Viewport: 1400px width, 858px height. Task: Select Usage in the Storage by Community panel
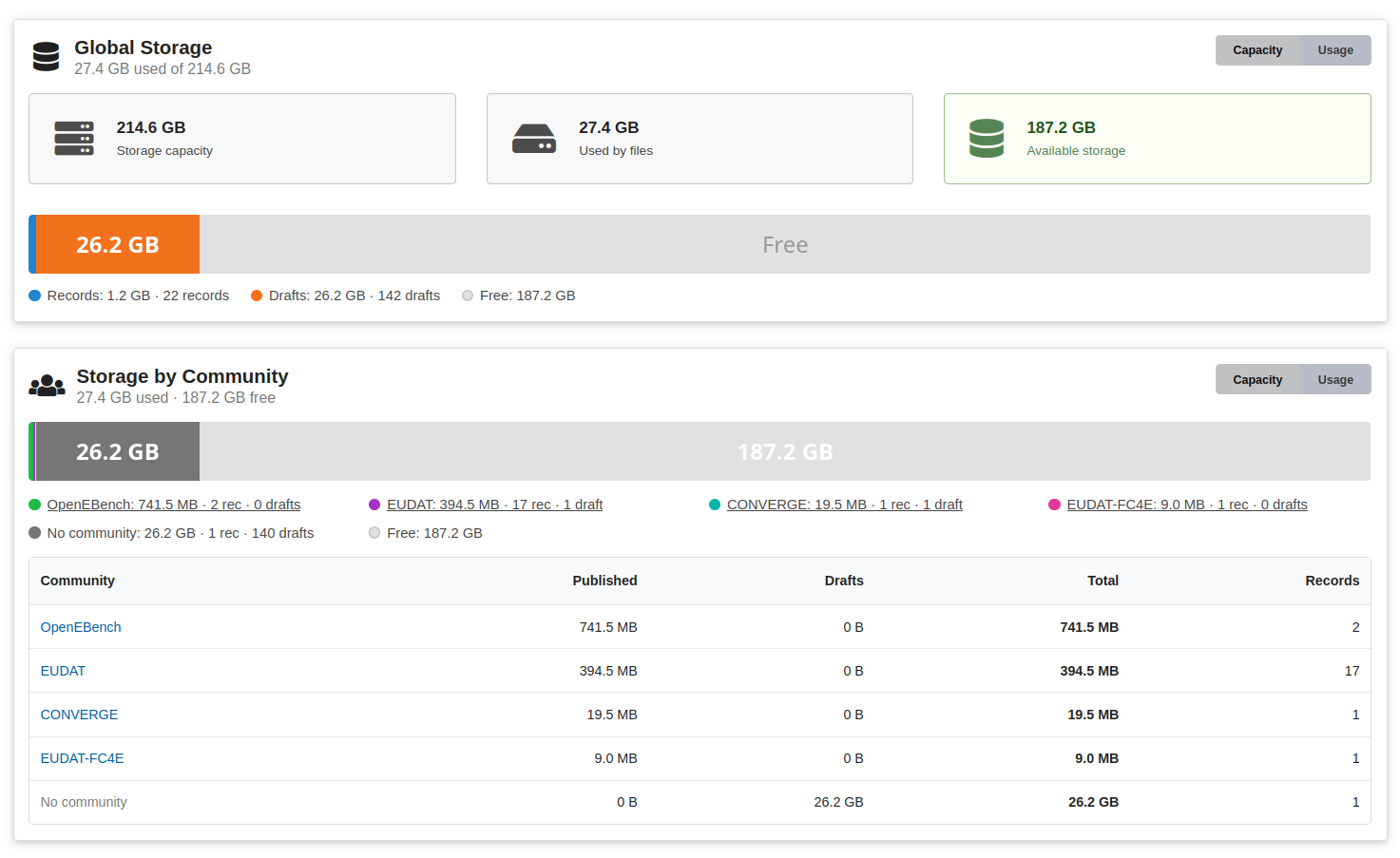point(1335,379)
